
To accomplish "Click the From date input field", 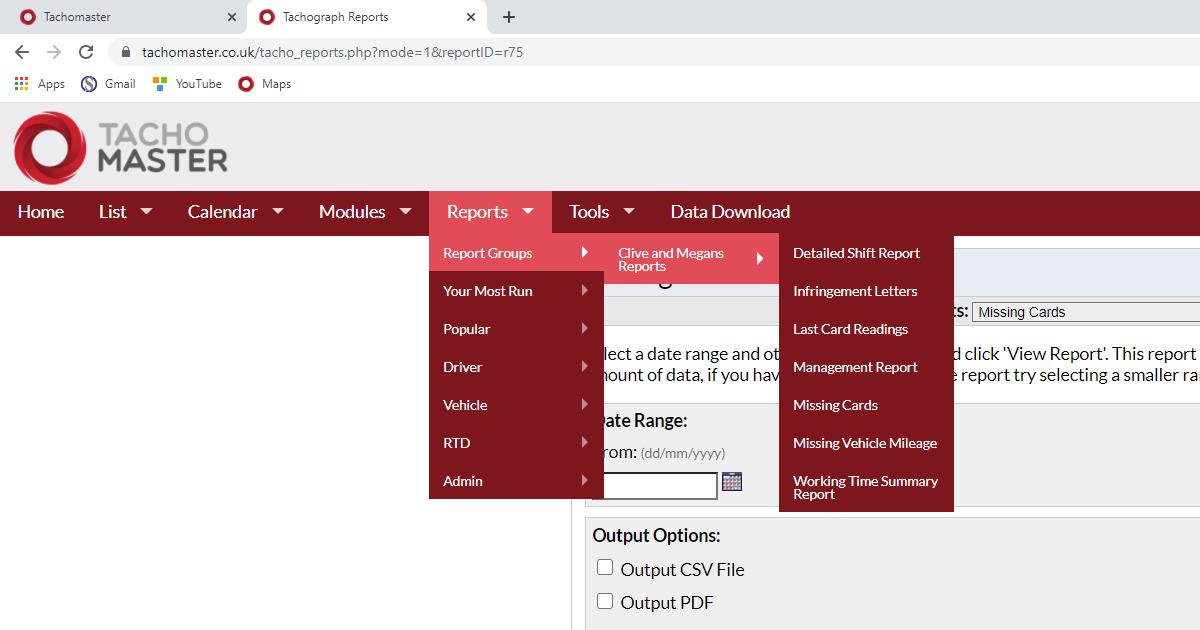I will [x=656, y=486].
